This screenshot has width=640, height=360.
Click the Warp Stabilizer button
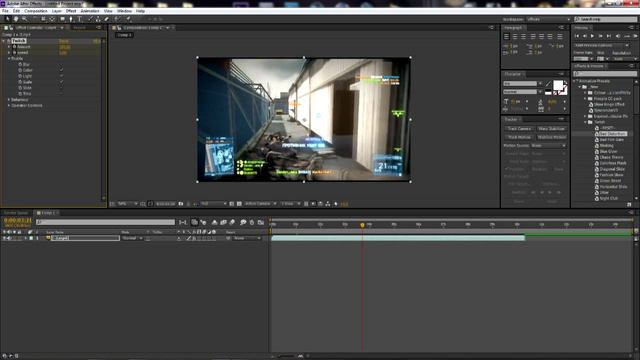pos(552,129)
